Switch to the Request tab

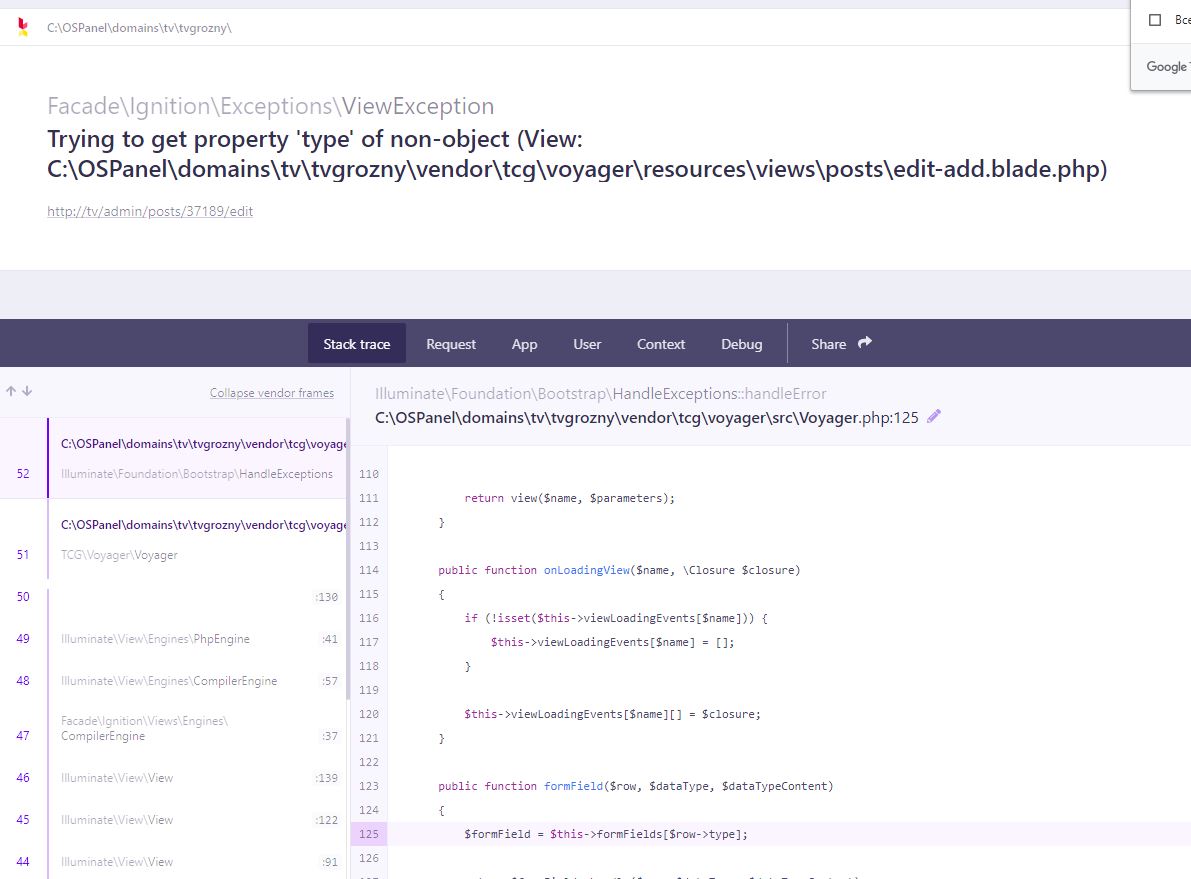tap(450, 343)
